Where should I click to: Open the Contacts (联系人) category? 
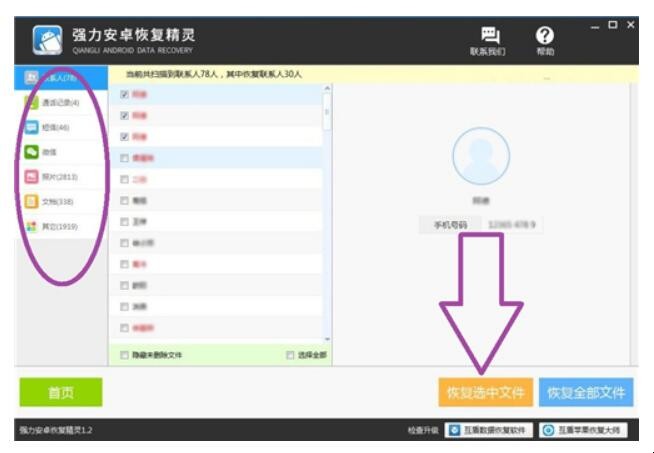(x=55, y=77)
